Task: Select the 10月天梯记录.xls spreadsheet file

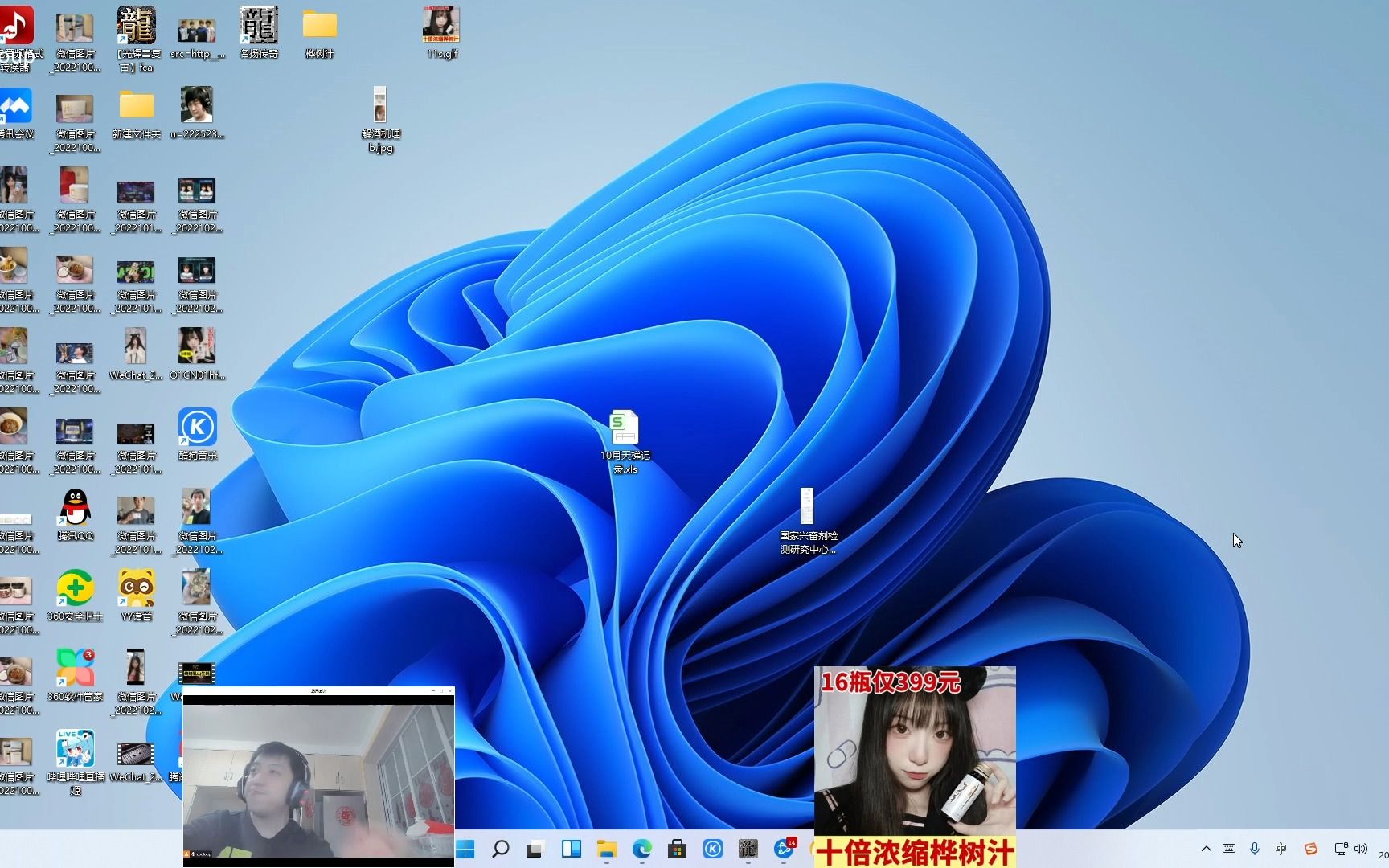Action: pyautogui.click(x=625, y=441)
